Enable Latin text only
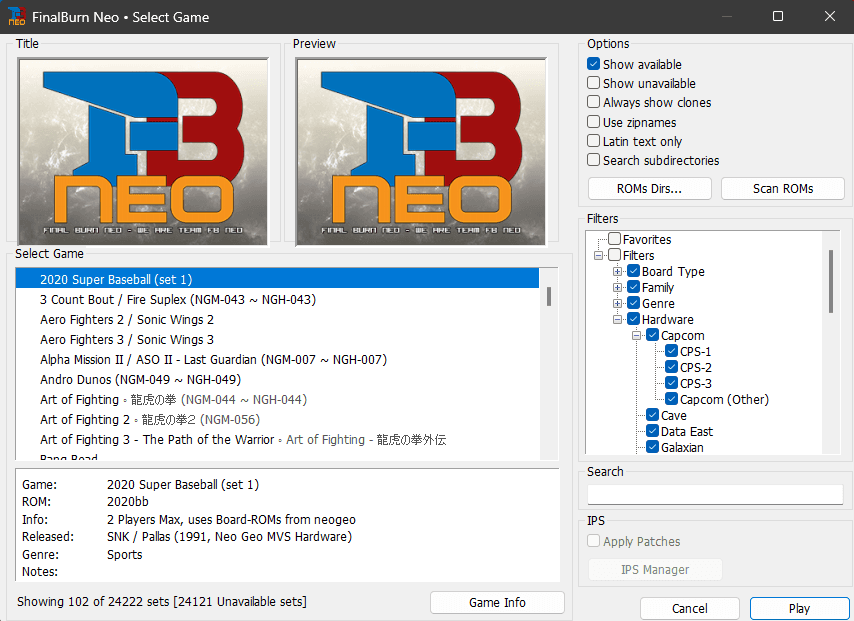This screenshot has height=621, width=854. [x=594, y=141]
